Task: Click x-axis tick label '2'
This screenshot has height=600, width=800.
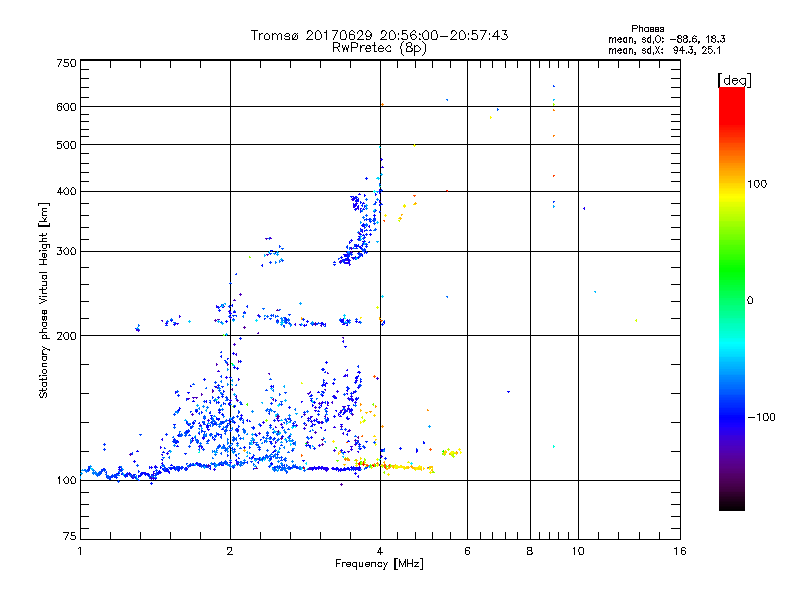Action: (230, 551)
